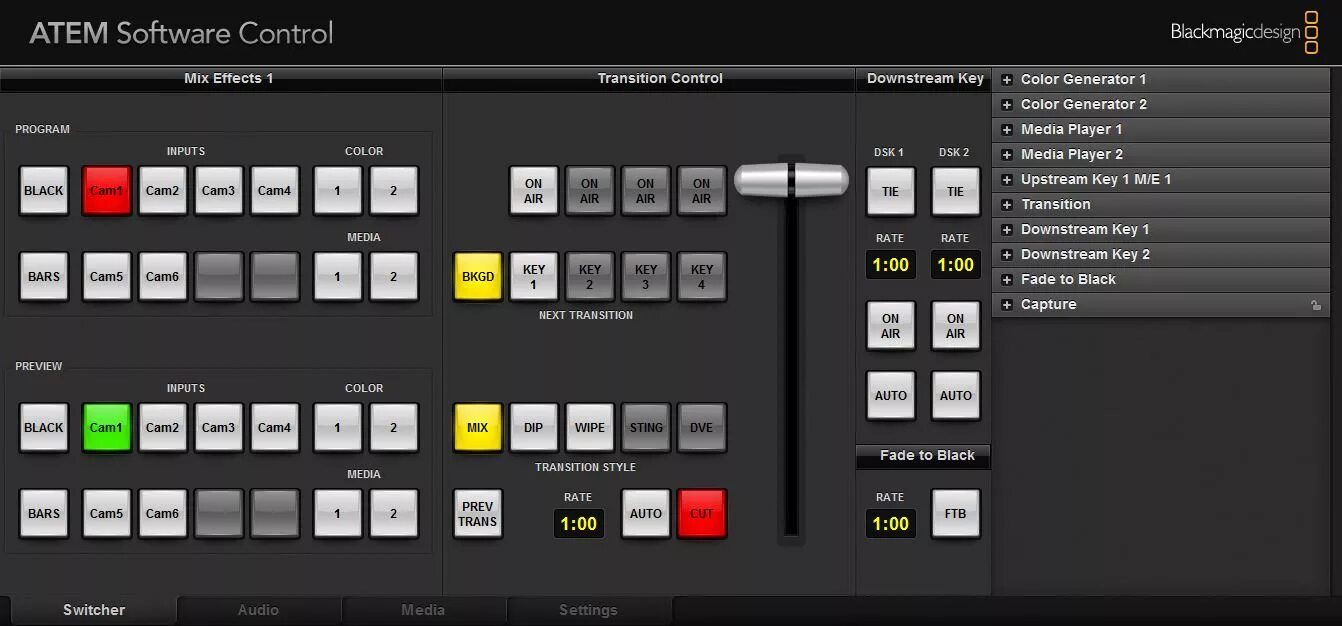Toggle DSK 1 TIE button
The image size is (1342, 626).
pos(891,191)
